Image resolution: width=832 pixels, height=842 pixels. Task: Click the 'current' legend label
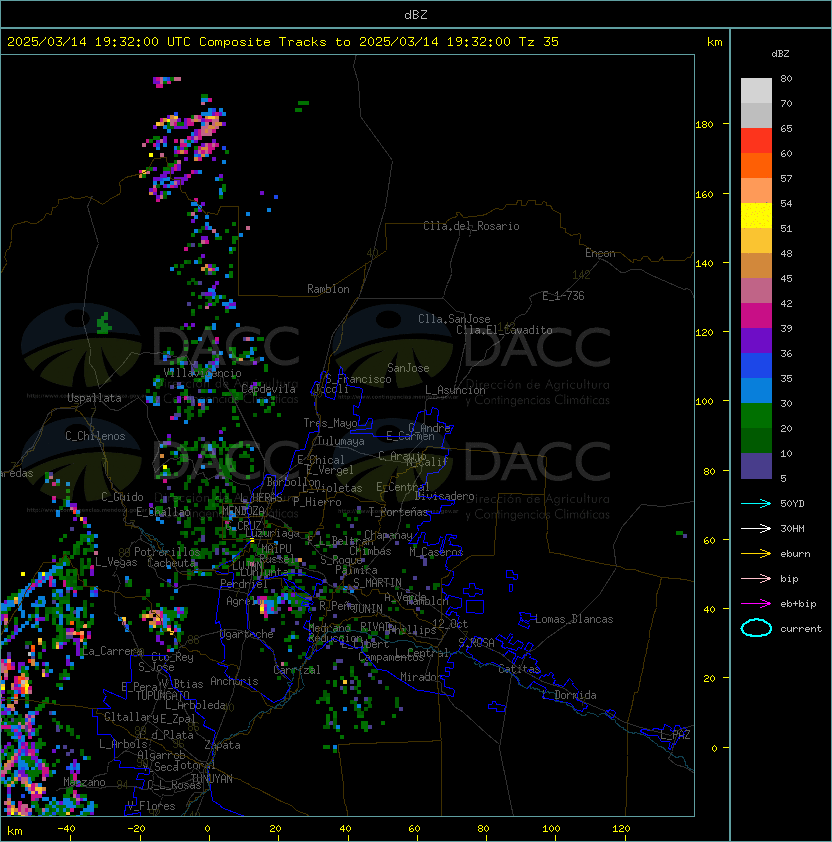pos(801,629)
